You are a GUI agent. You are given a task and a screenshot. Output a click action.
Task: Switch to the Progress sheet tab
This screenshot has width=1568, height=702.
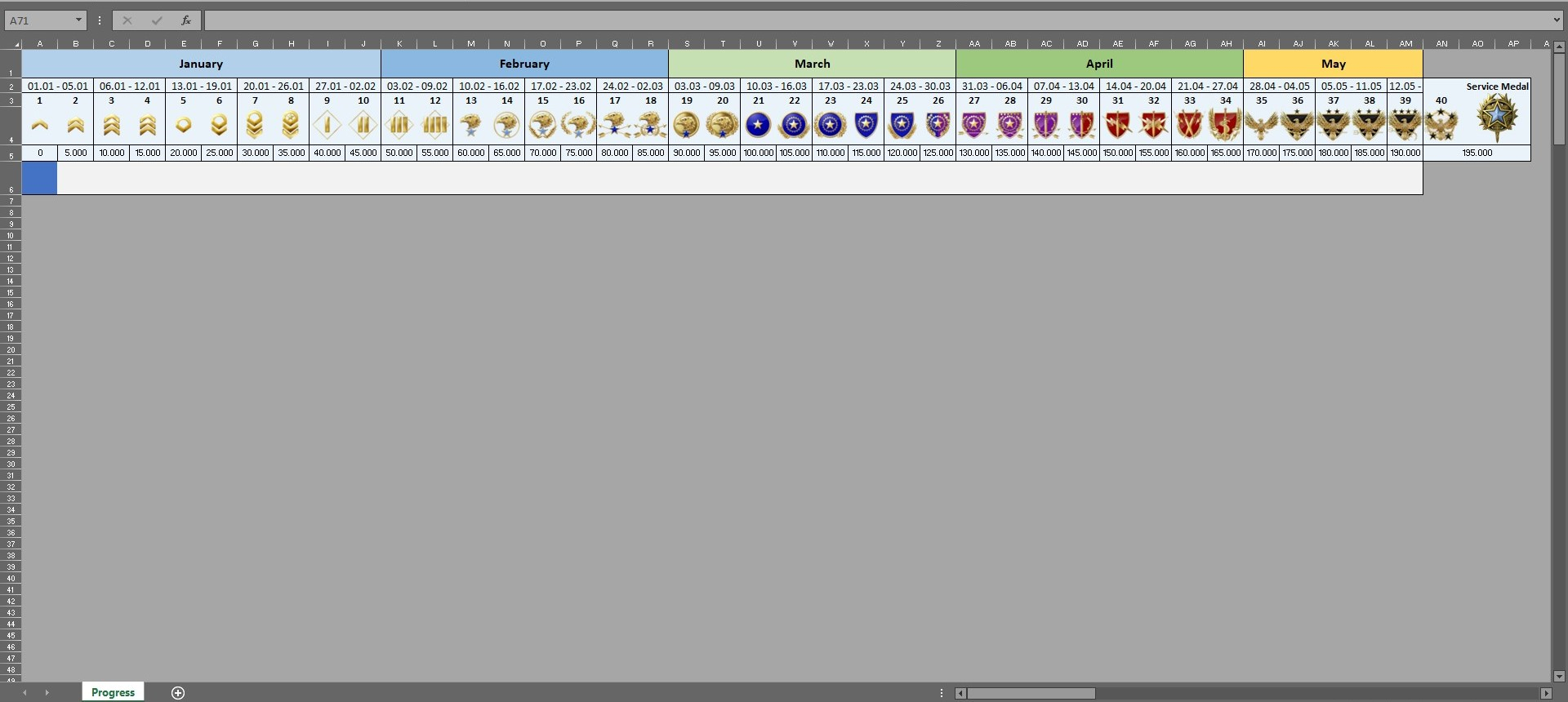(113, 692)
